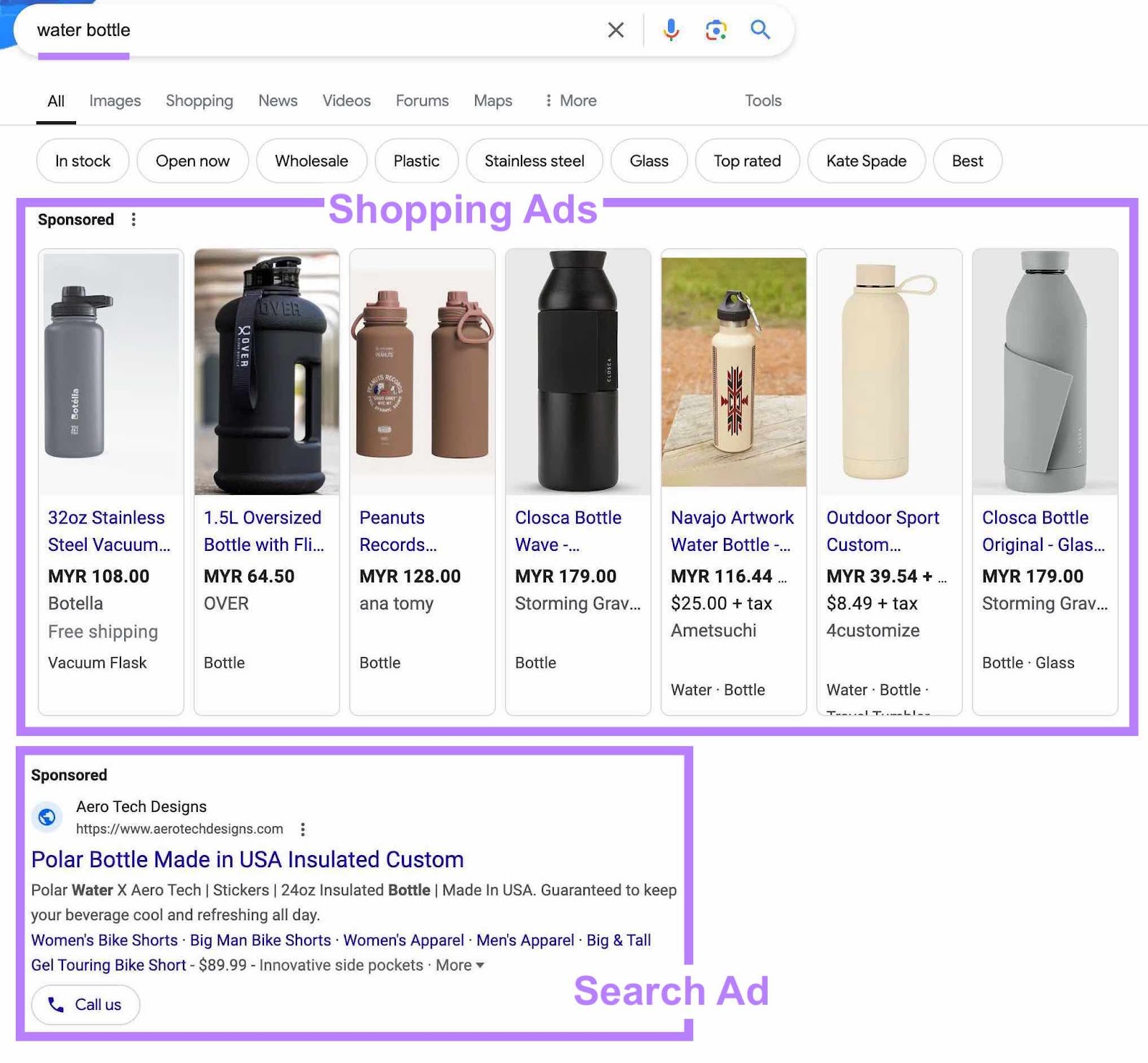Switch to the Shopping tab

199,100
